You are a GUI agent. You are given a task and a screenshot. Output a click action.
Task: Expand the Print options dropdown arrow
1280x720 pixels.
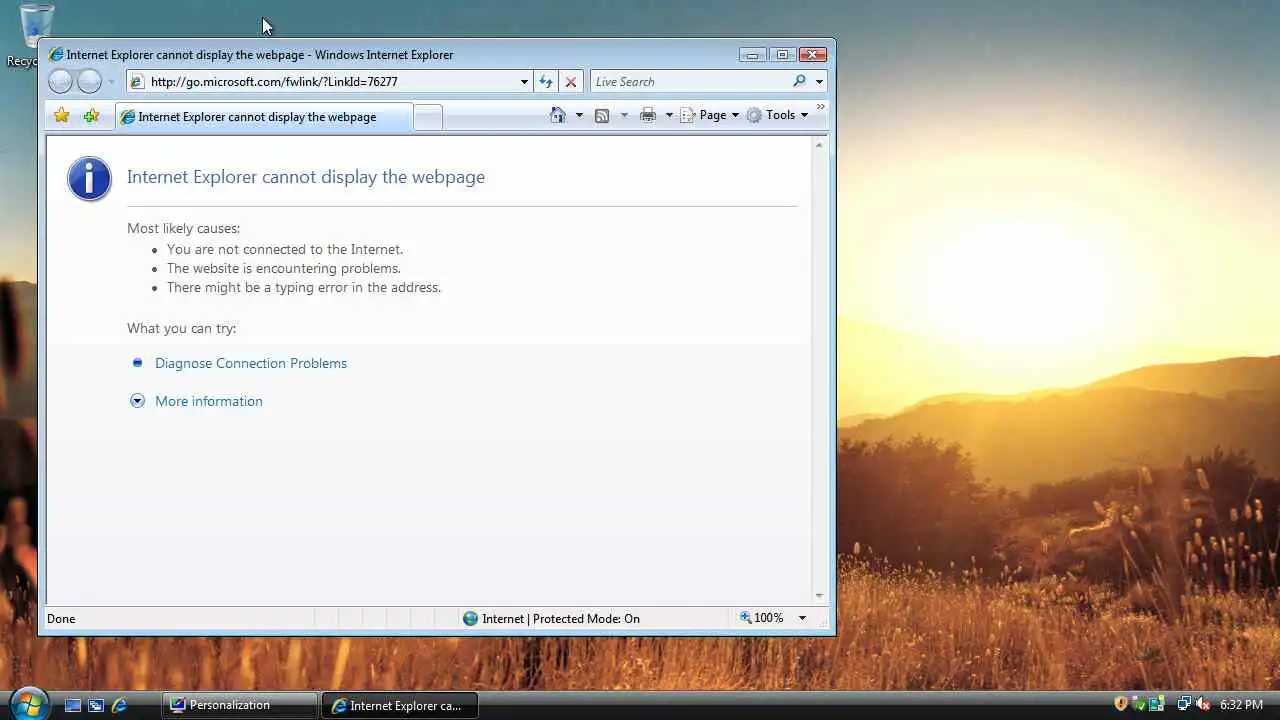click(669, 115)
